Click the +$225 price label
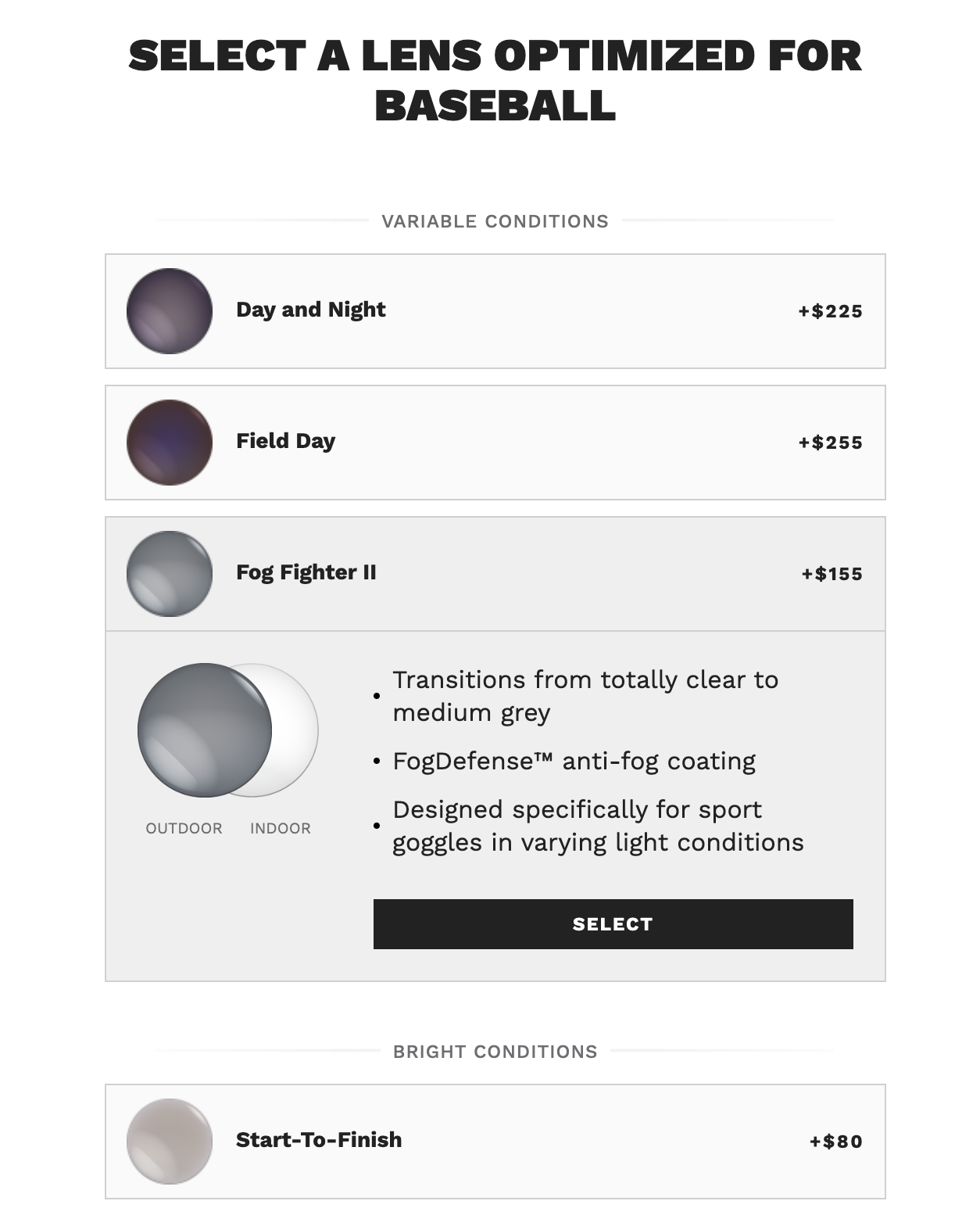Screen dimensions: 980x1226 pos(830,311)
